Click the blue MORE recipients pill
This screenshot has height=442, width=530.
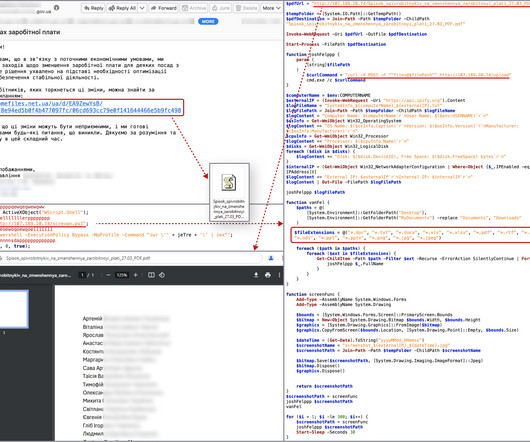tap(208, 21)
